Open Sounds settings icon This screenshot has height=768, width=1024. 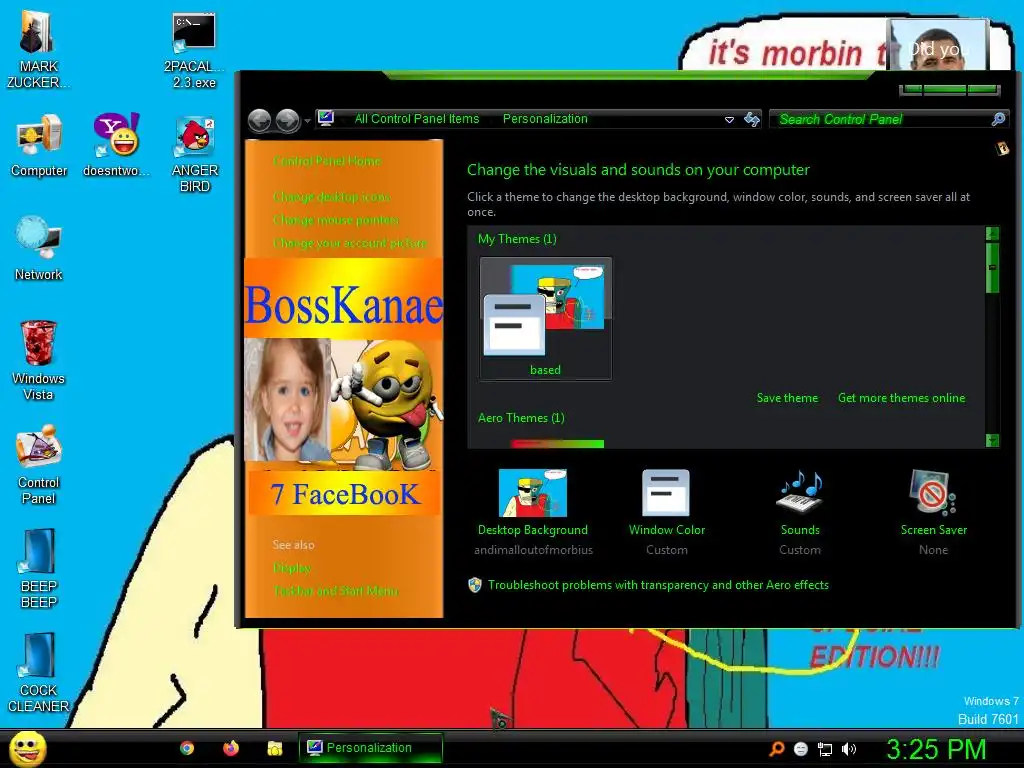799,492
